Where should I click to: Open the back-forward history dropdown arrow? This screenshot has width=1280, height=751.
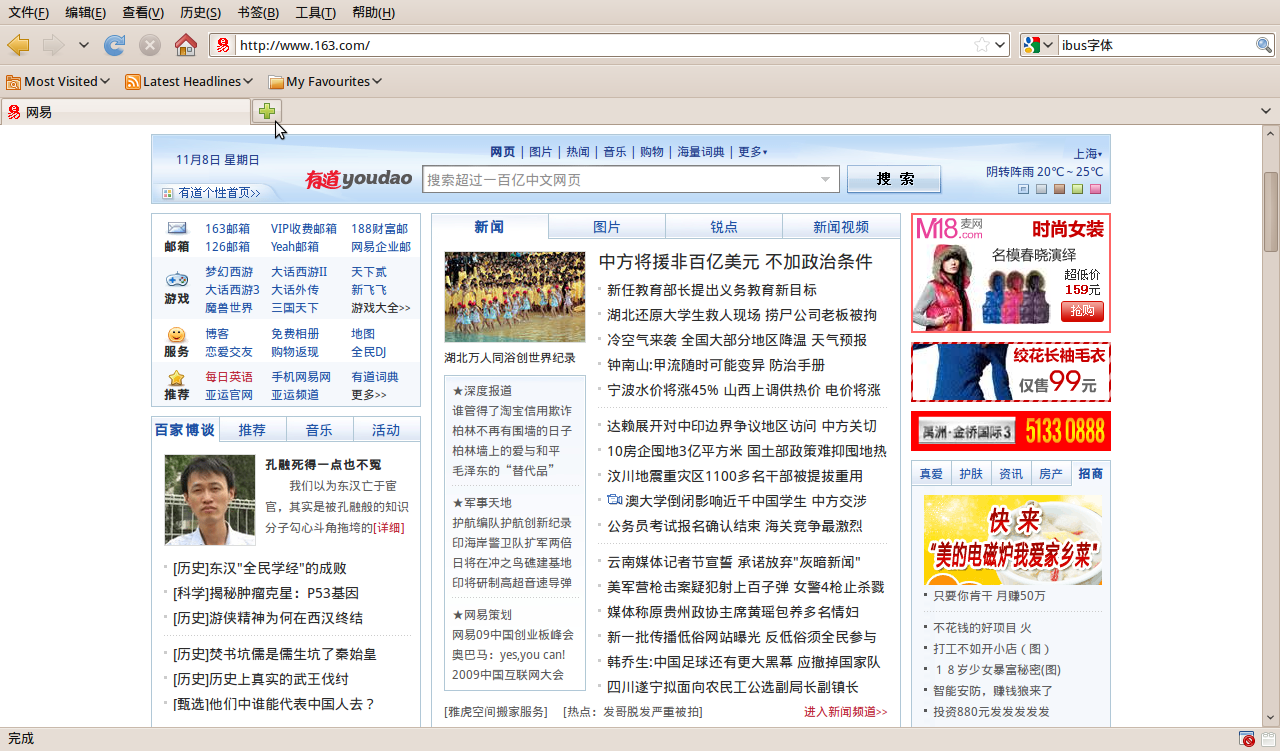tap(84, 45)
